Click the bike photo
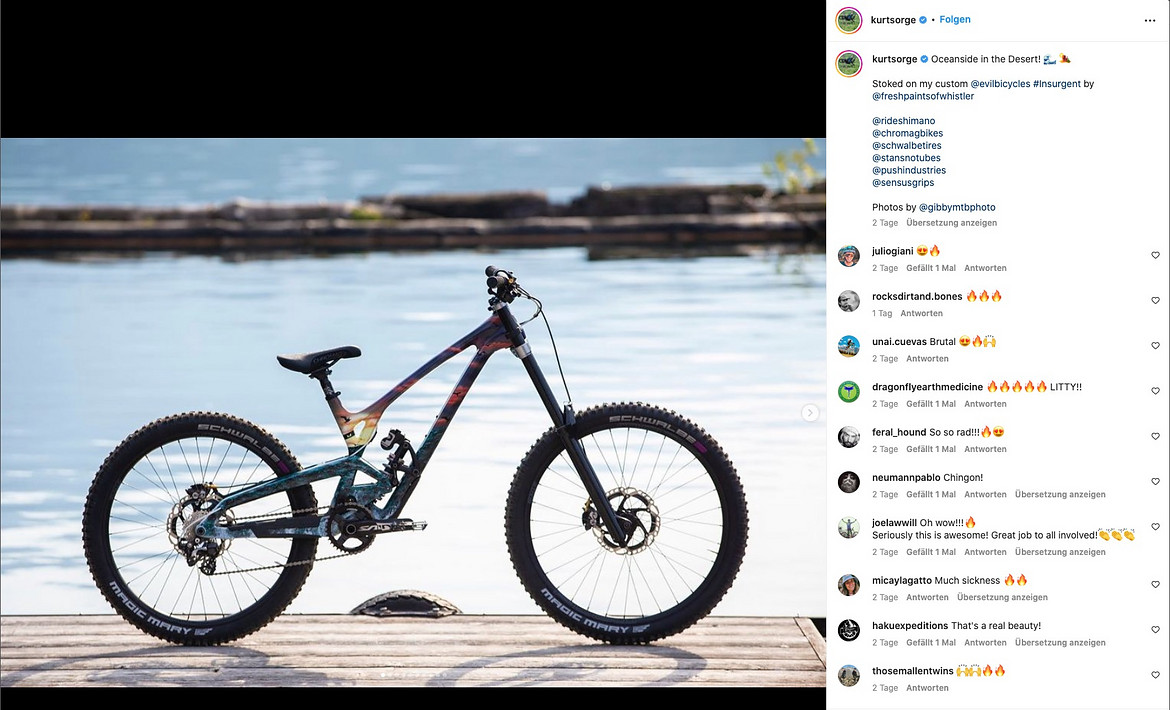1170x710 pixels. point(413,412)
